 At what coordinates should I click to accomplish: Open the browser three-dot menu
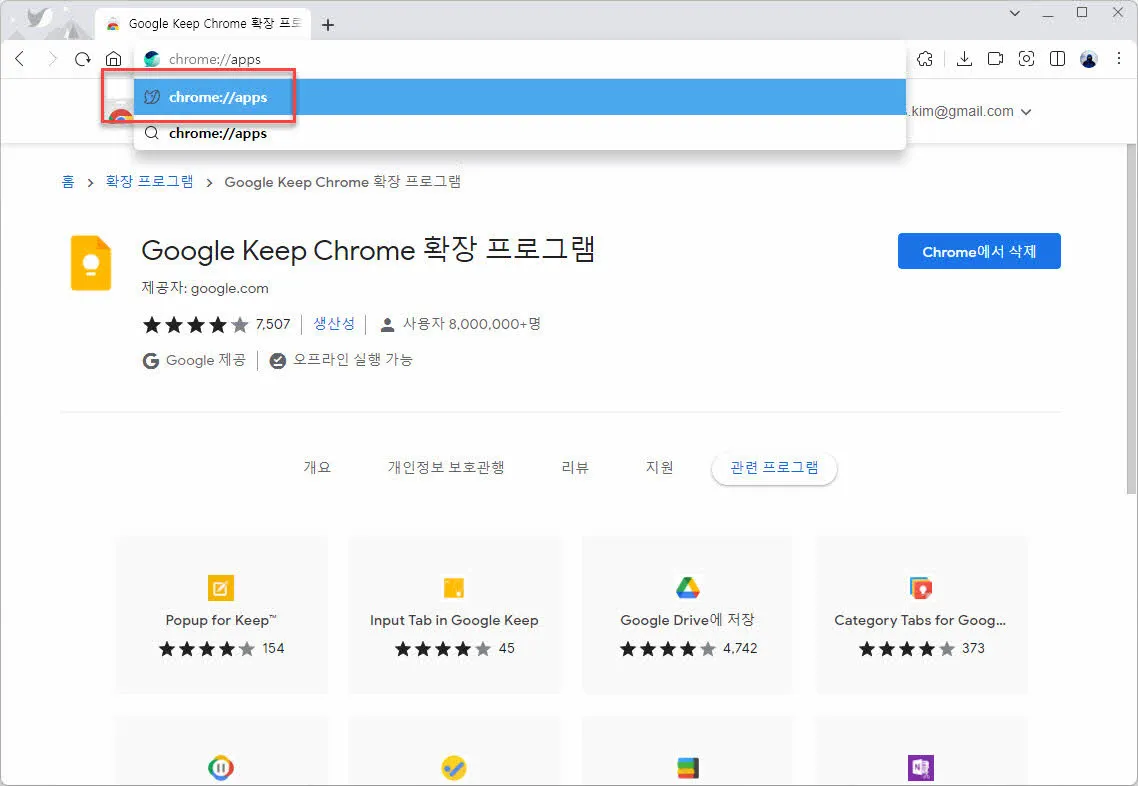pyautogui.click(x=1118, y=59)
